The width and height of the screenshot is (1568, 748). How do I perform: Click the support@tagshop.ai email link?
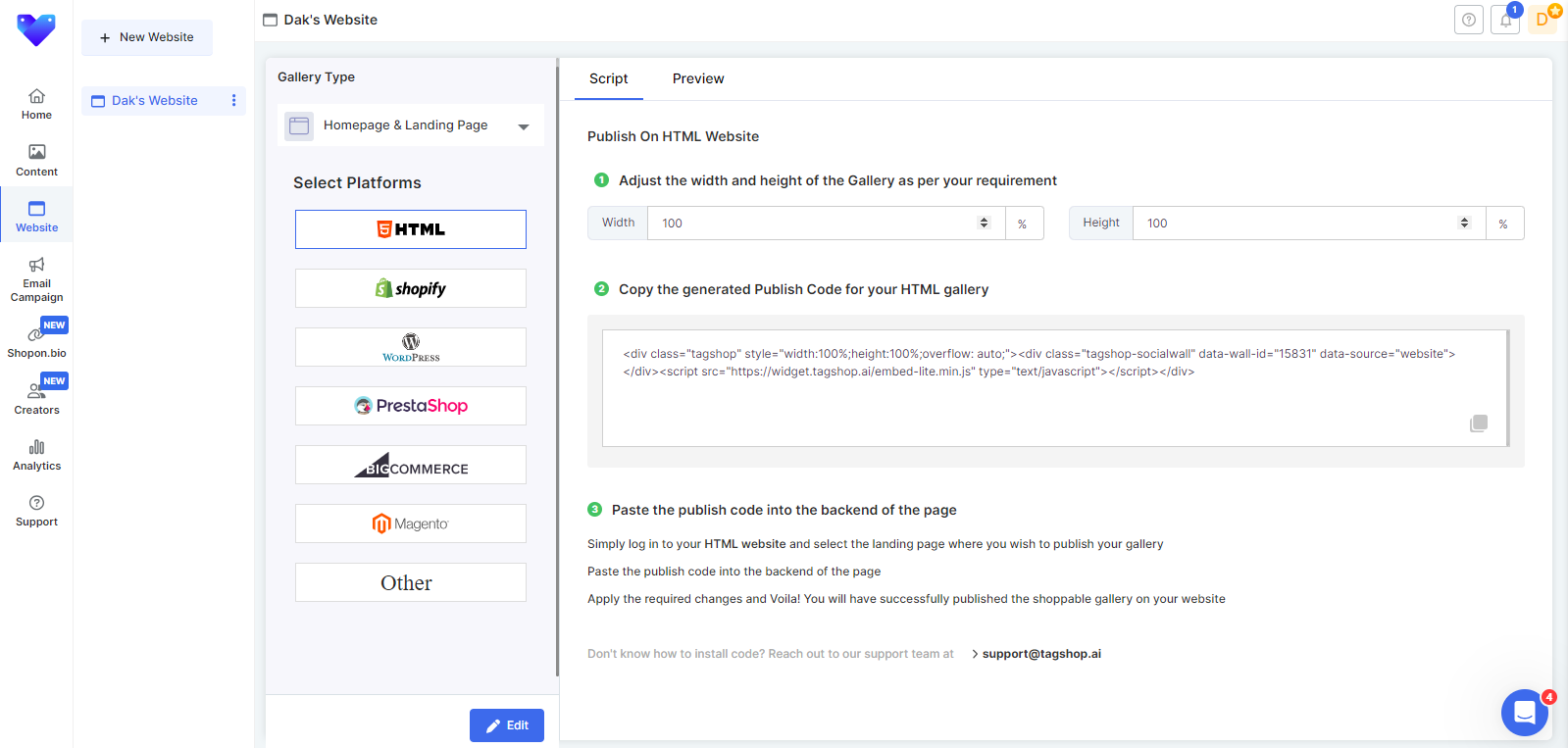[1041, 654]
